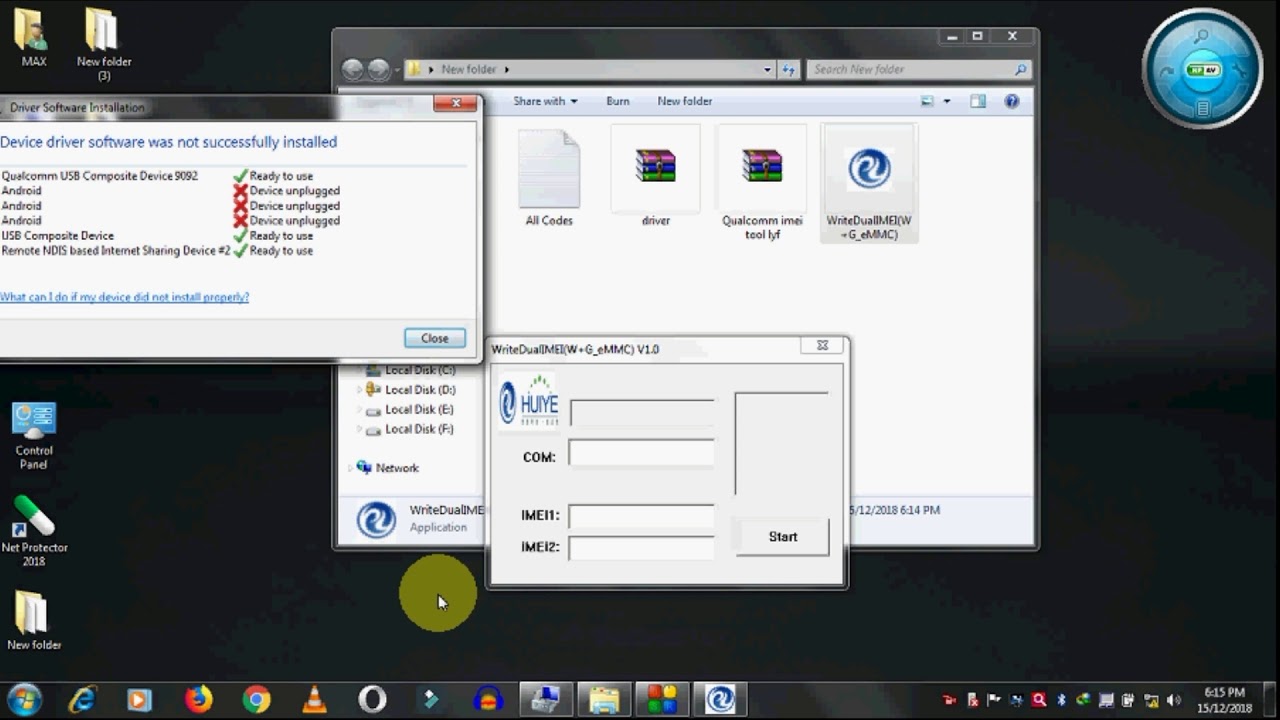The width and height of the screenshot is (1280, 720).
Task: Open the Qualcomm imei tool lyf archive
Action: tap(762, 183)
